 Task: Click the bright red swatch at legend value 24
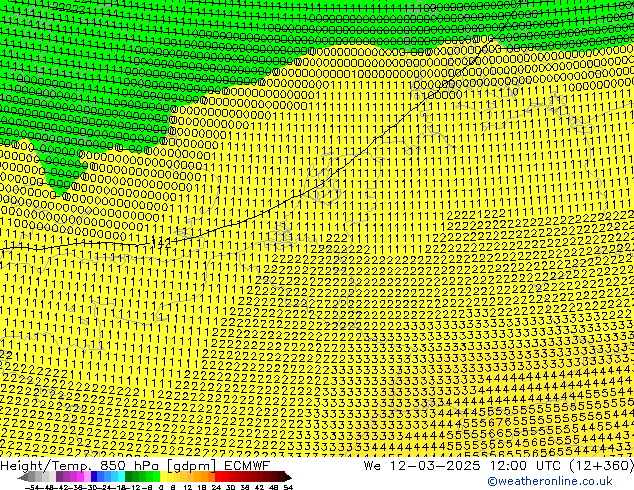(x=218, y=477)
